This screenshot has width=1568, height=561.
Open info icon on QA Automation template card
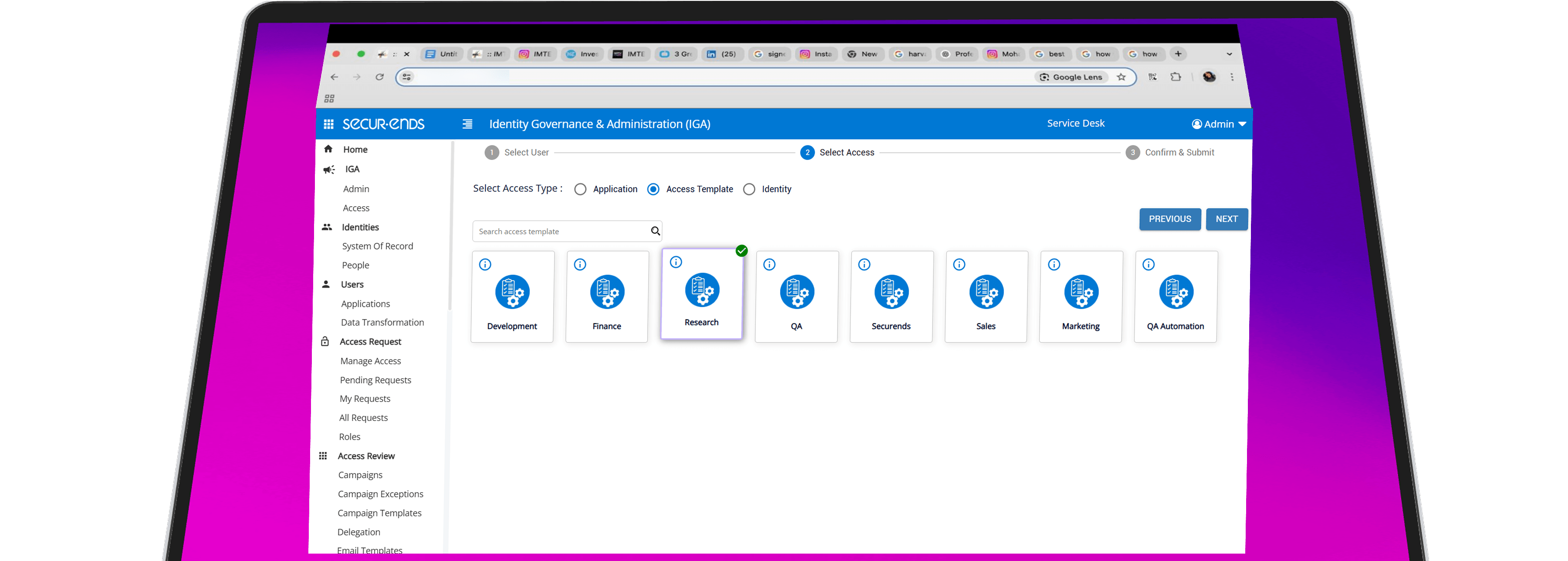[1149, 265]
